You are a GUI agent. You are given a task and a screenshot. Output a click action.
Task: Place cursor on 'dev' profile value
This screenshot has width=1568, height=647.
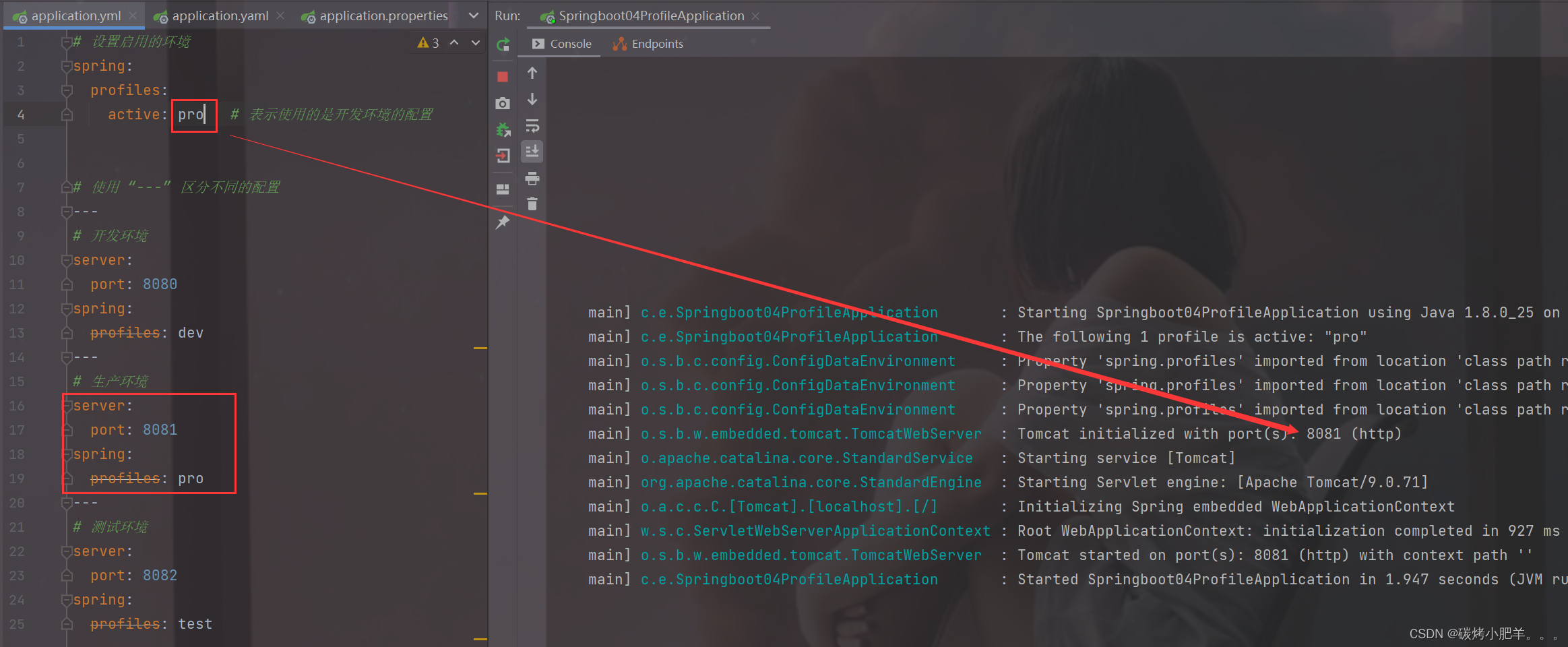[x=191, y=333]
